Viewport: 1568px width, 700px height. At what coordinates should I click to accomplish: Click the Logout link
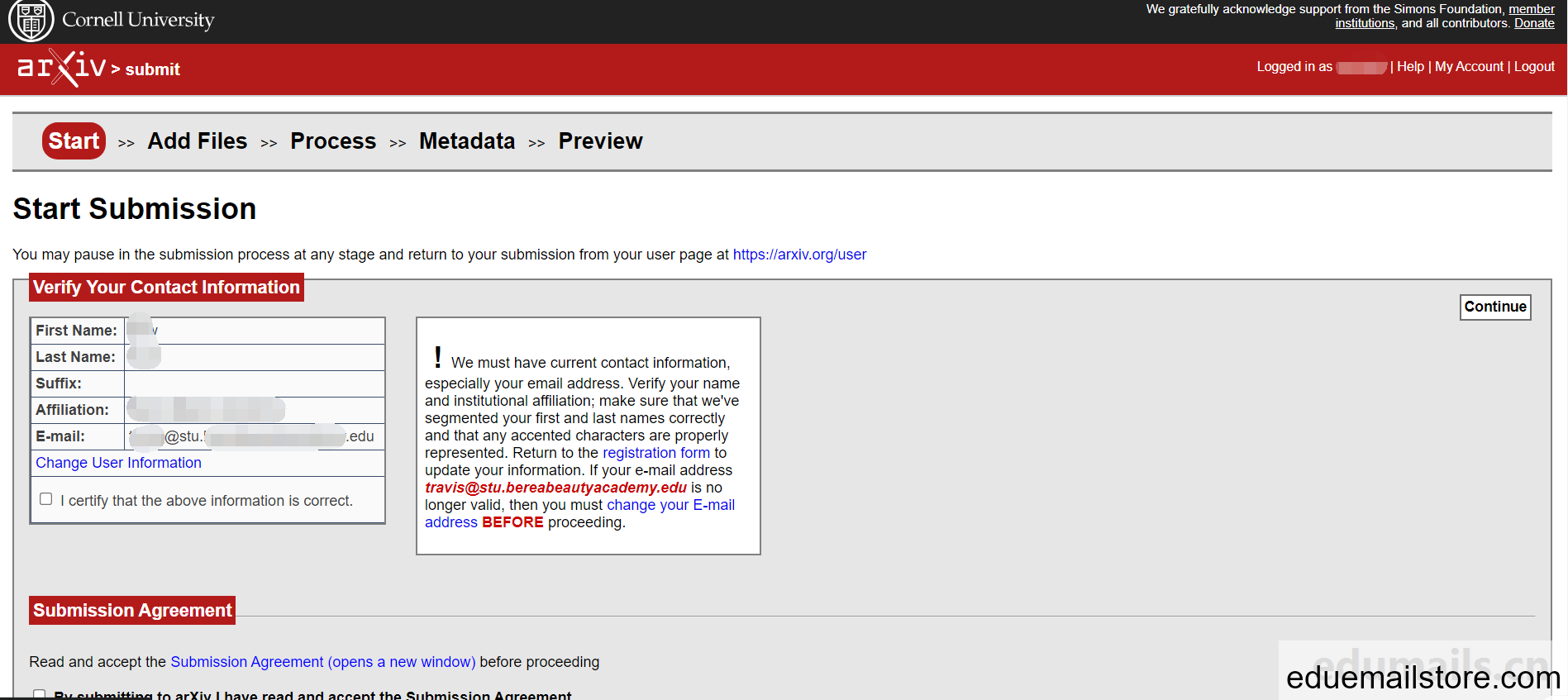click(1534, 66)
